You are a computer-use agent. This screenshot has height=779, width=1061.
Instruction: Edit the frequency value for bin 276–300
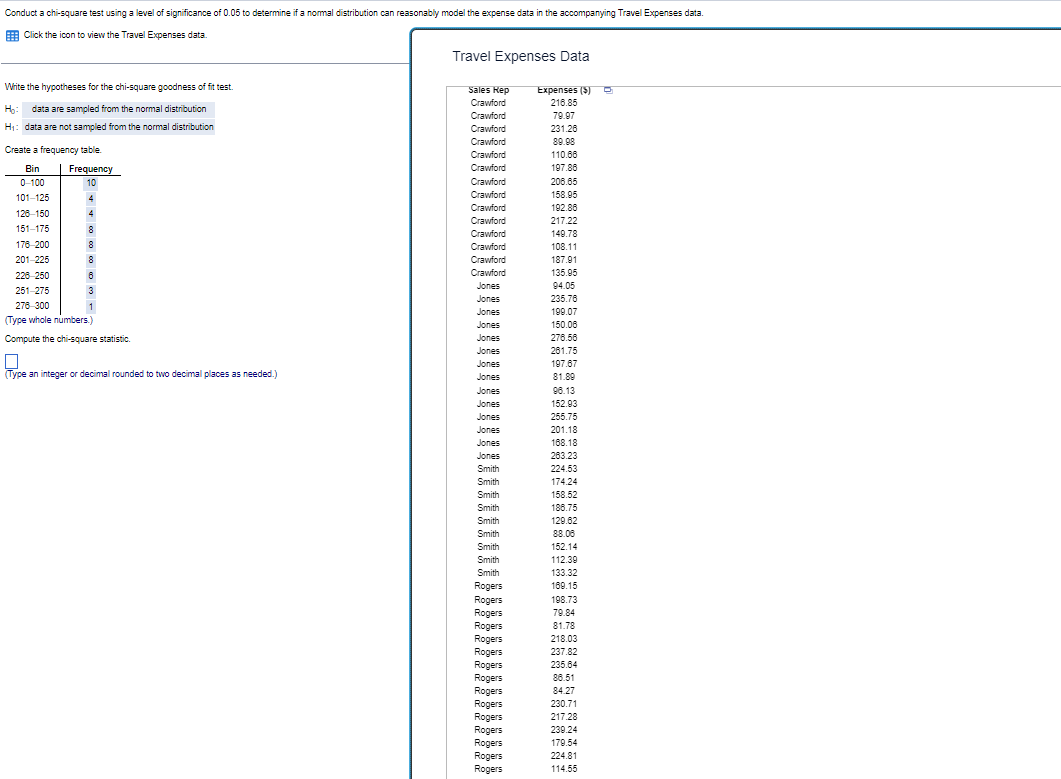coord(90,306)
